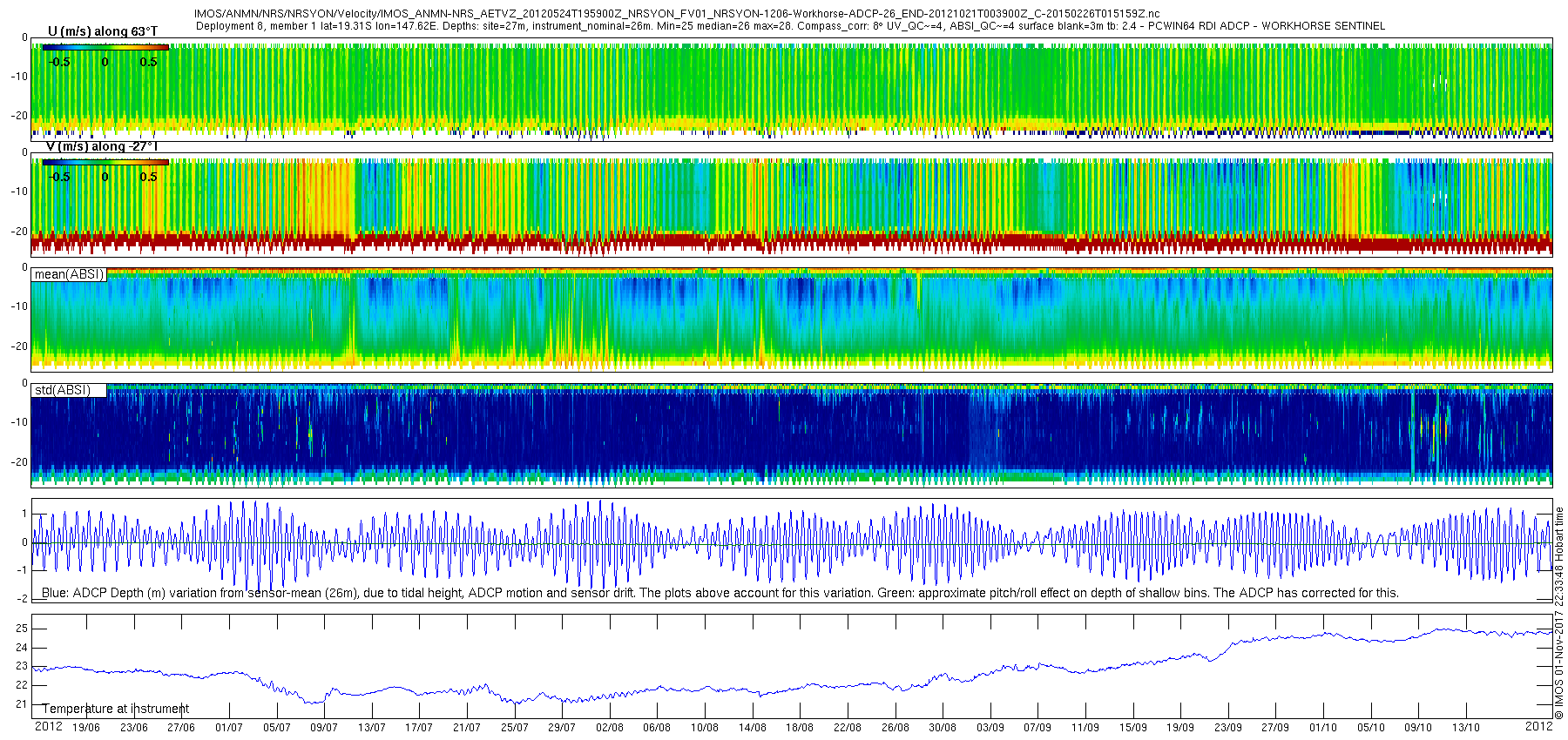Screen dimensions: 1568x740
Task: Click the 'Deployment 8, member 1' metadata line
Action: point(790,26)
